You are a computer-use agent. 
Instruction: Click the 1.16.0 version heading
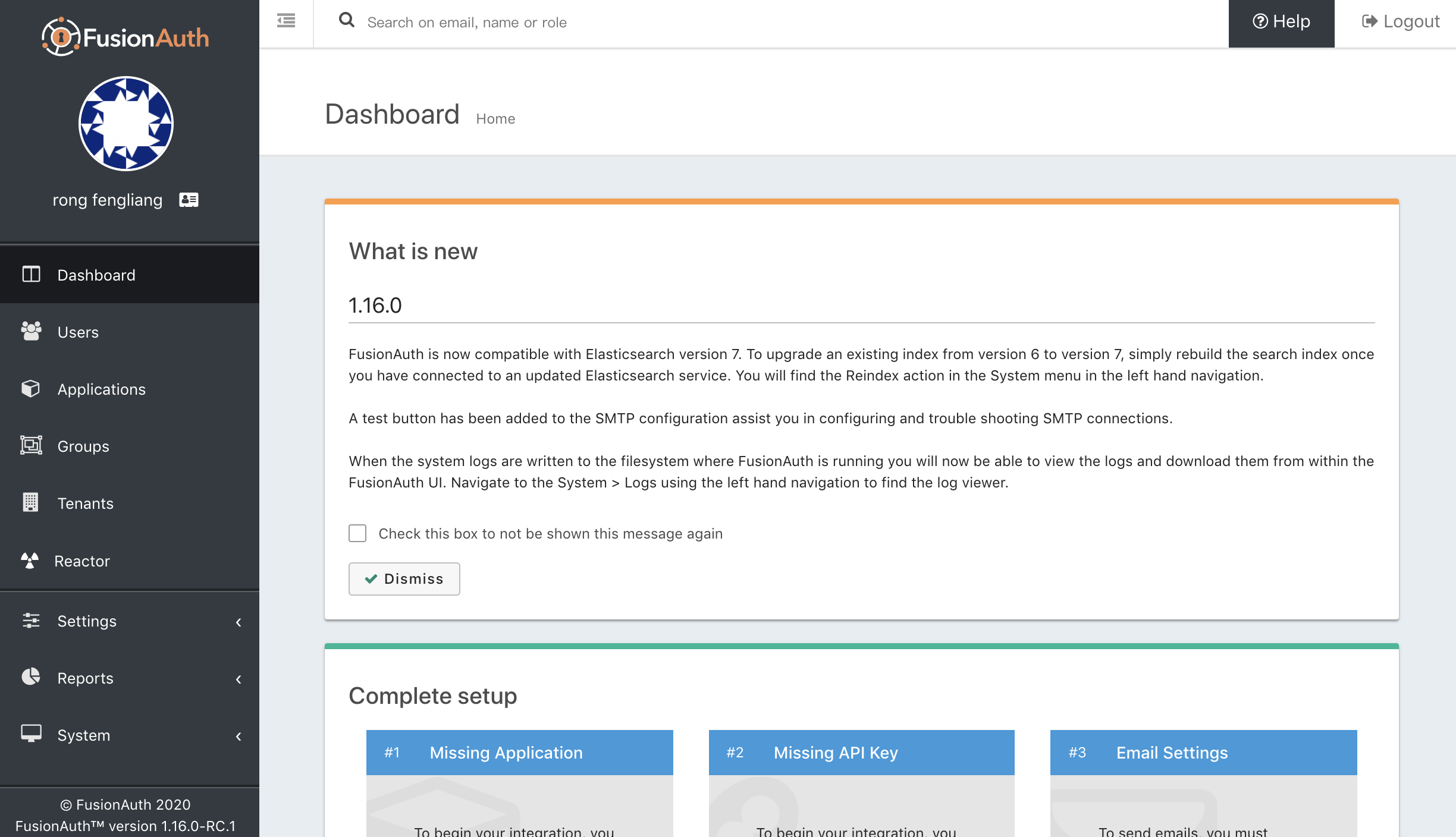click(x=375, y=306)
